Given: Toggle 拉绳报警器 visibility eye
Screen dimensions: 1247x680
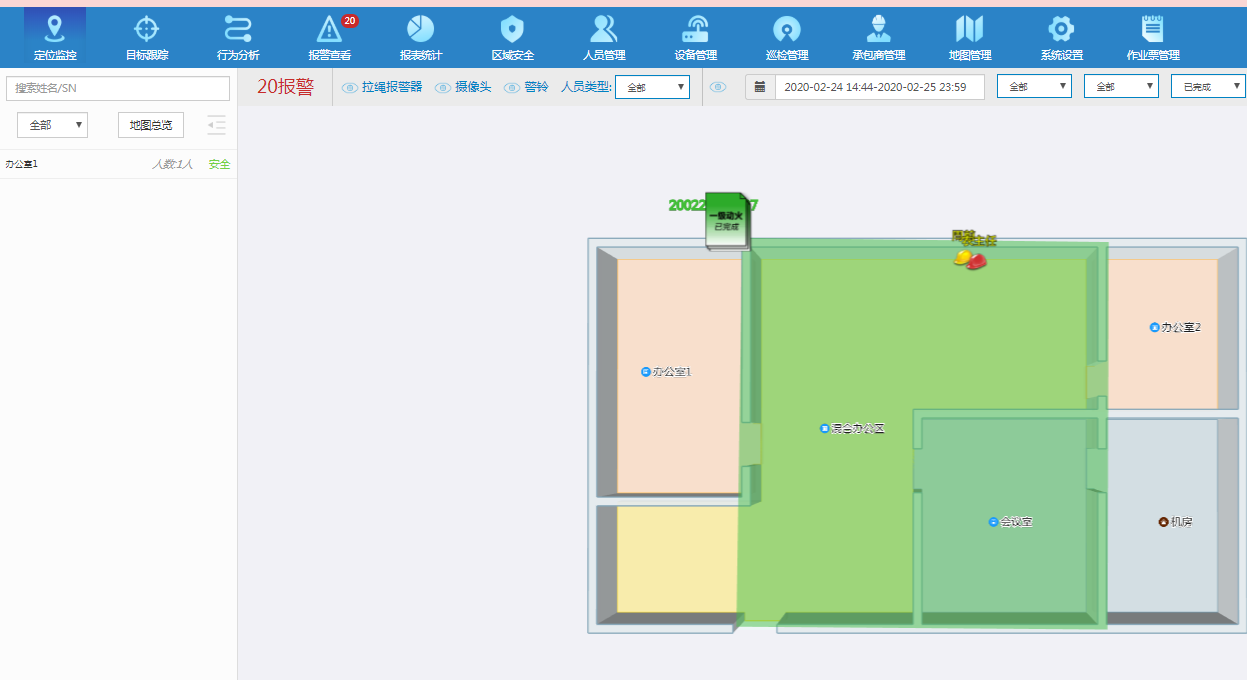Looking at the screenshot, I should click(x=350, y=88).
